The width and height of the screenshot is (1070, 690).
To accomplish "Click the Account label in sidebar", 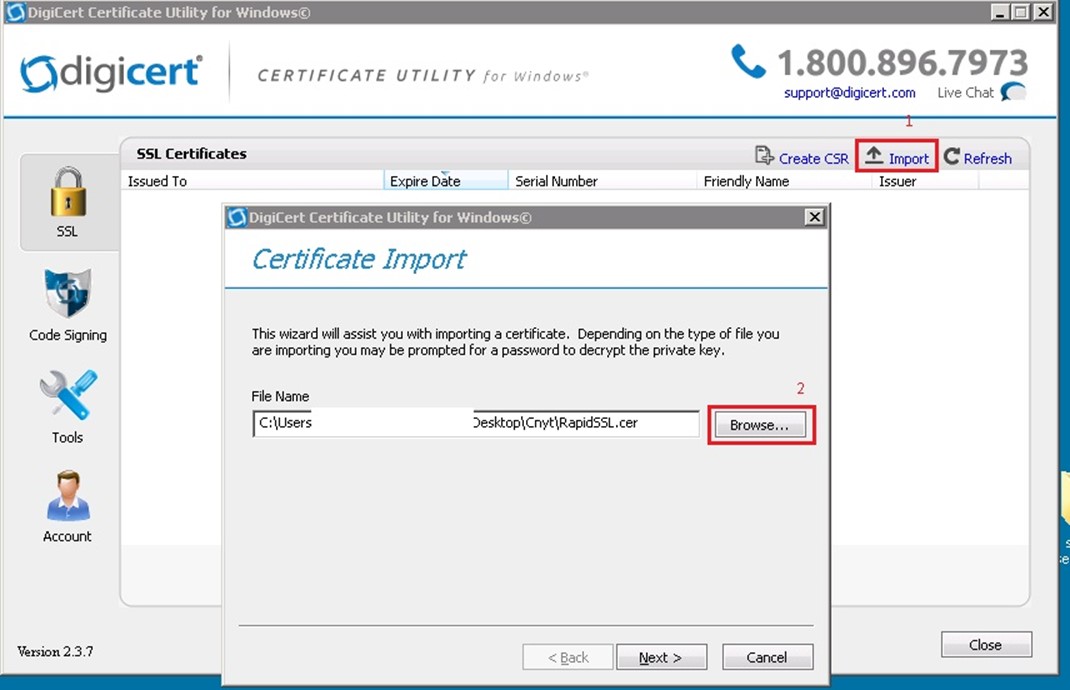I will (67, 536).
